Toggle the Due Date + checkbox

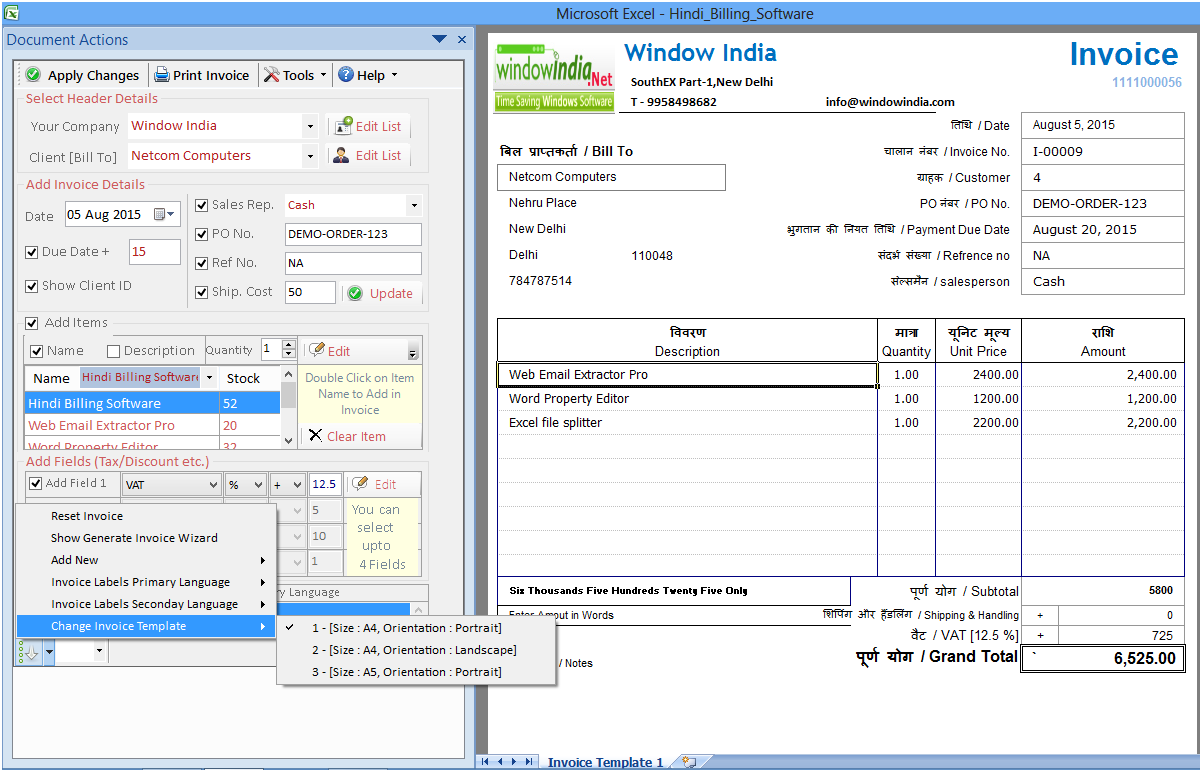pyautogui.click(x=32, y=252)
